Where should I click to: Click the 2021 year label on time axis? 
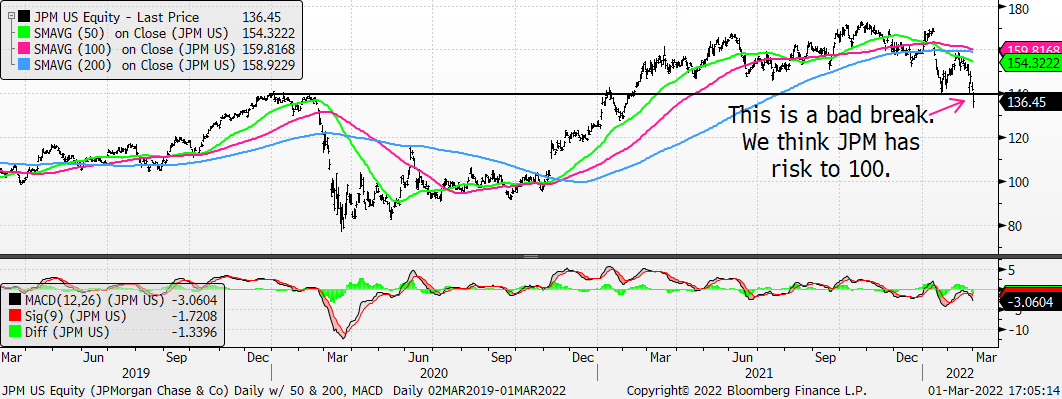759,373
